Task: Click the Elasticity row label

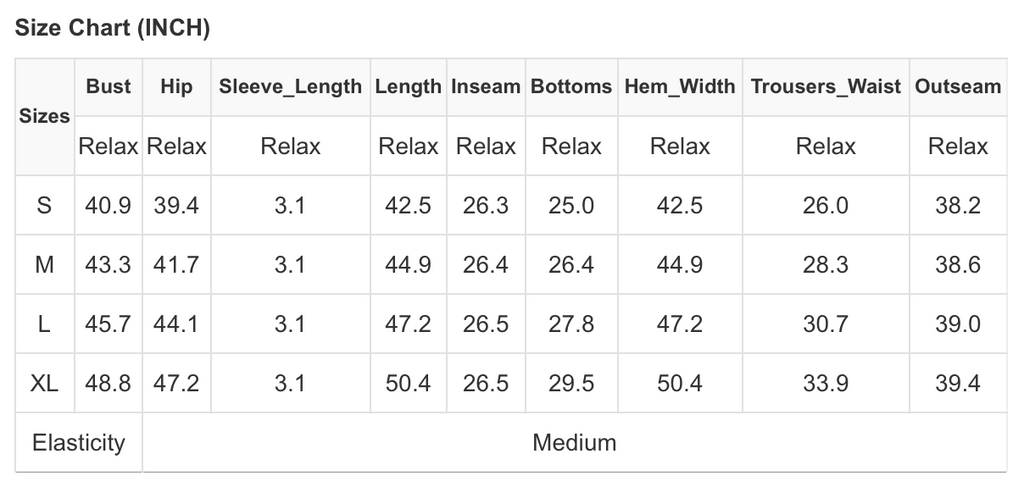Action: [78, 442]
